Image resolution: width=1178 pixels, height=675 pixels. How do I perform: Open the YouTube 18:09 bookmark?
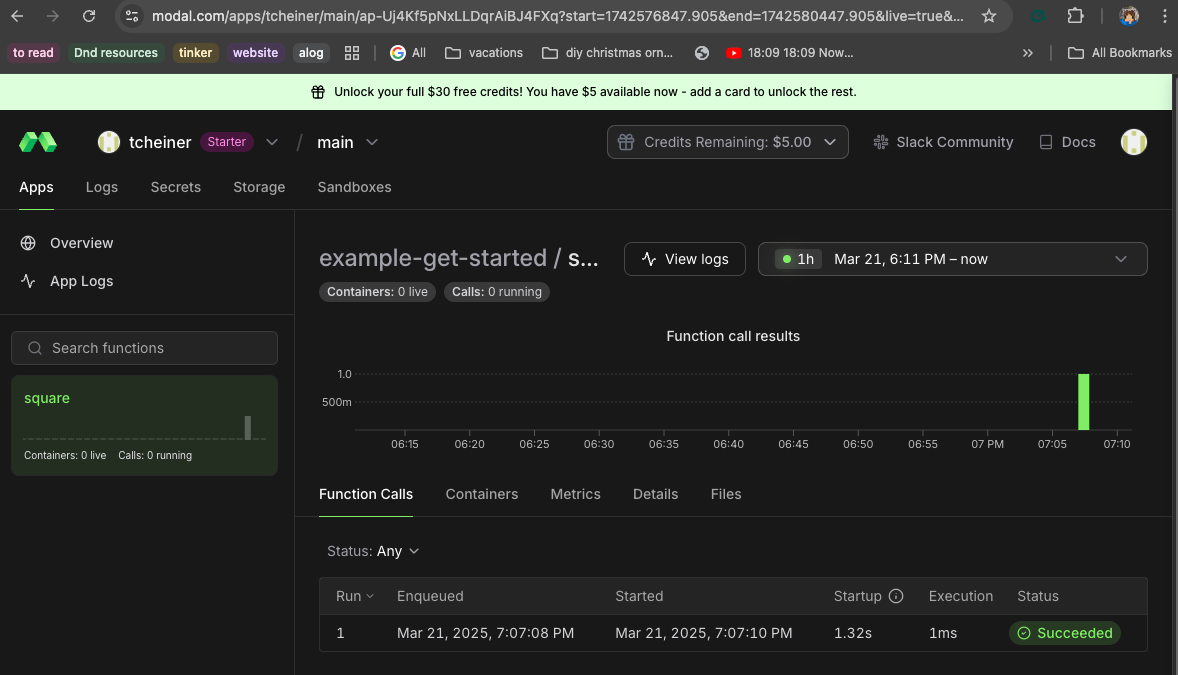pyautogui.click(x=790, y=53)
